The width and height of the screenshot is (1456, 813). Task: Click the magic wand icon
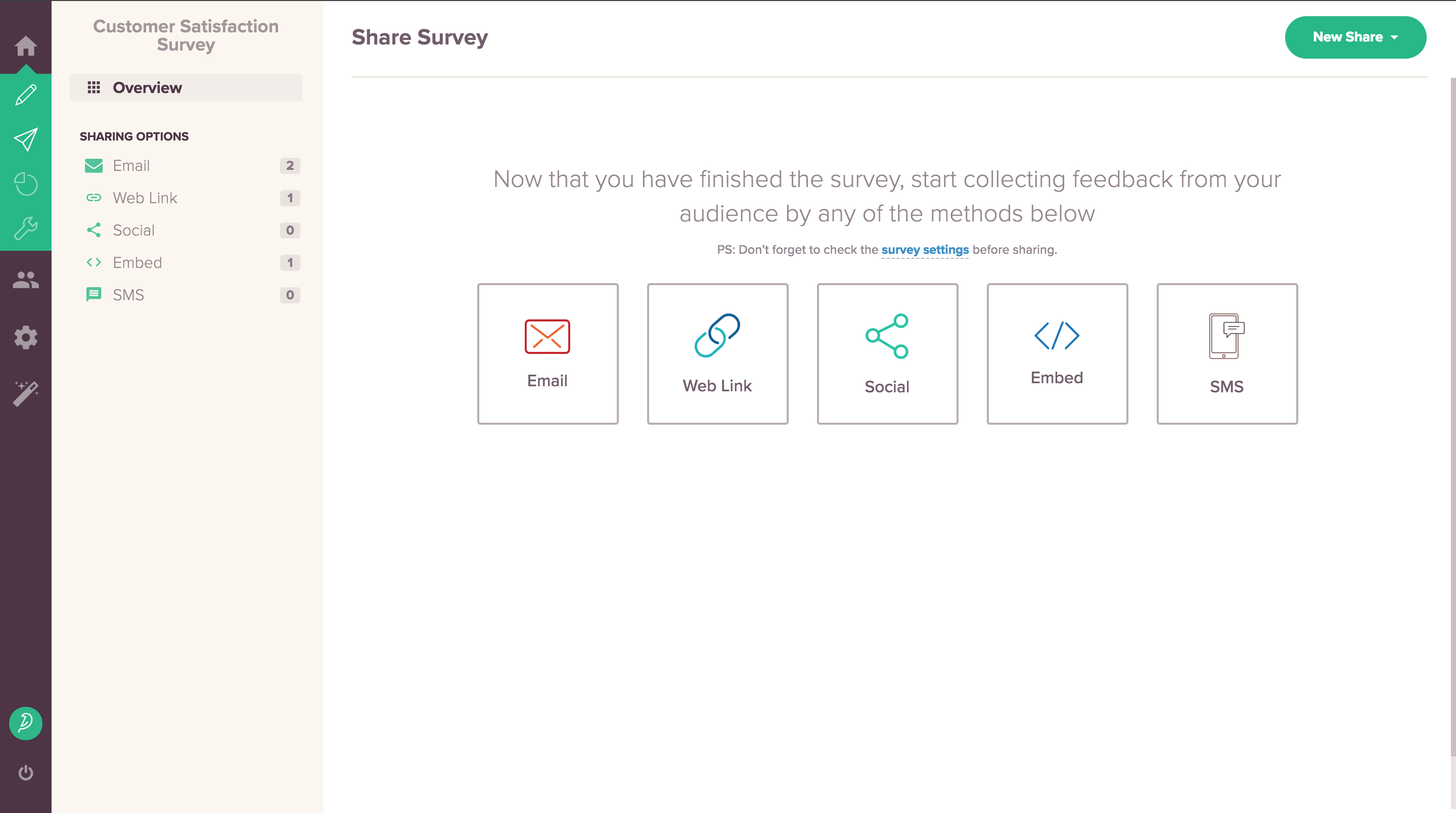25,393
